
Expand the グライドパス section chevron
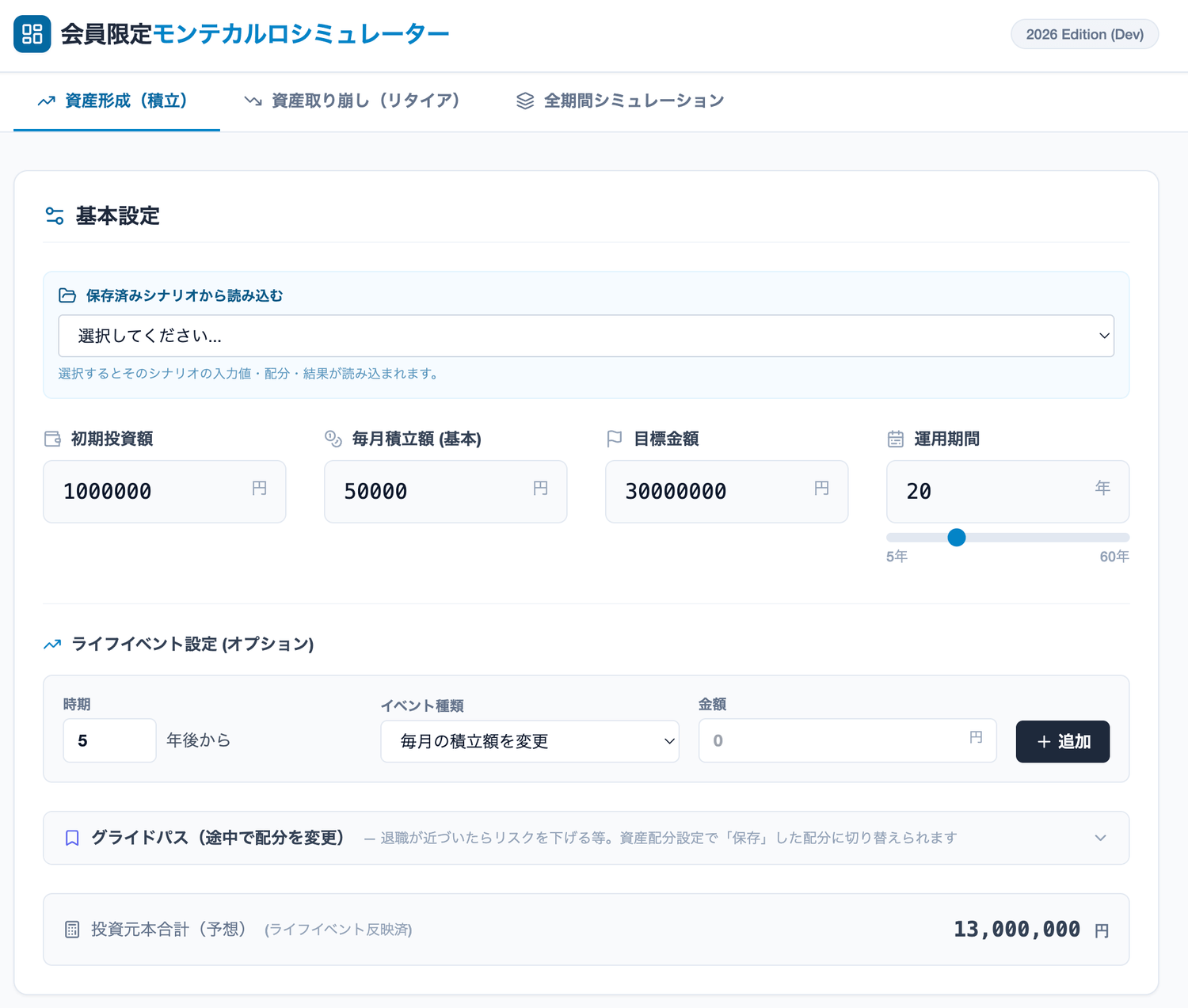(x=1100, y=838)
